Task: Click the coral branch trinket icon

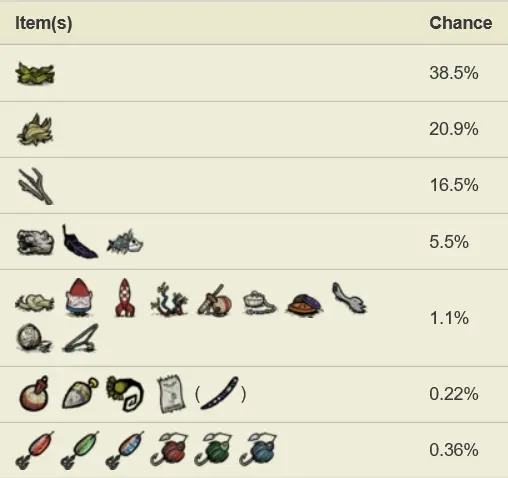Action: (169, 299)
